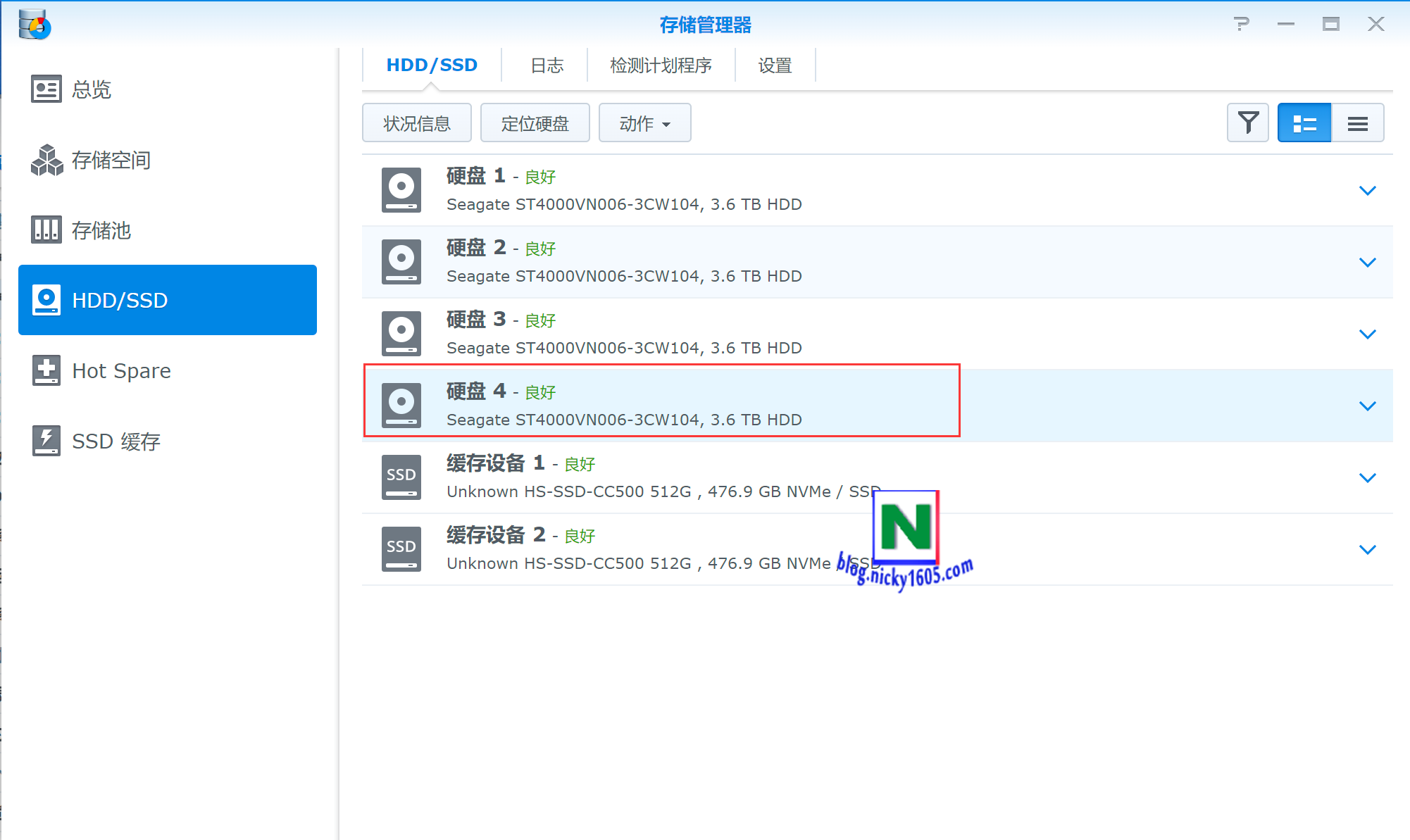Select the 硬盘 3 title text
Viewport: 1410px width, 840px height.
click(x=476, y=320)
